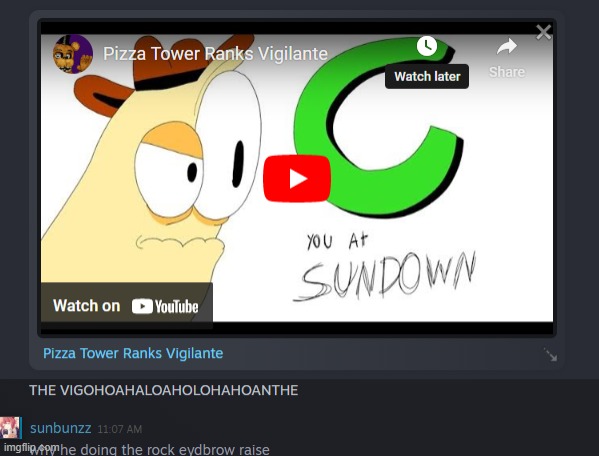This screenshot has width=599, height=456.
Task: Click the Share arrow icon
Action: (x=507, y=47)
